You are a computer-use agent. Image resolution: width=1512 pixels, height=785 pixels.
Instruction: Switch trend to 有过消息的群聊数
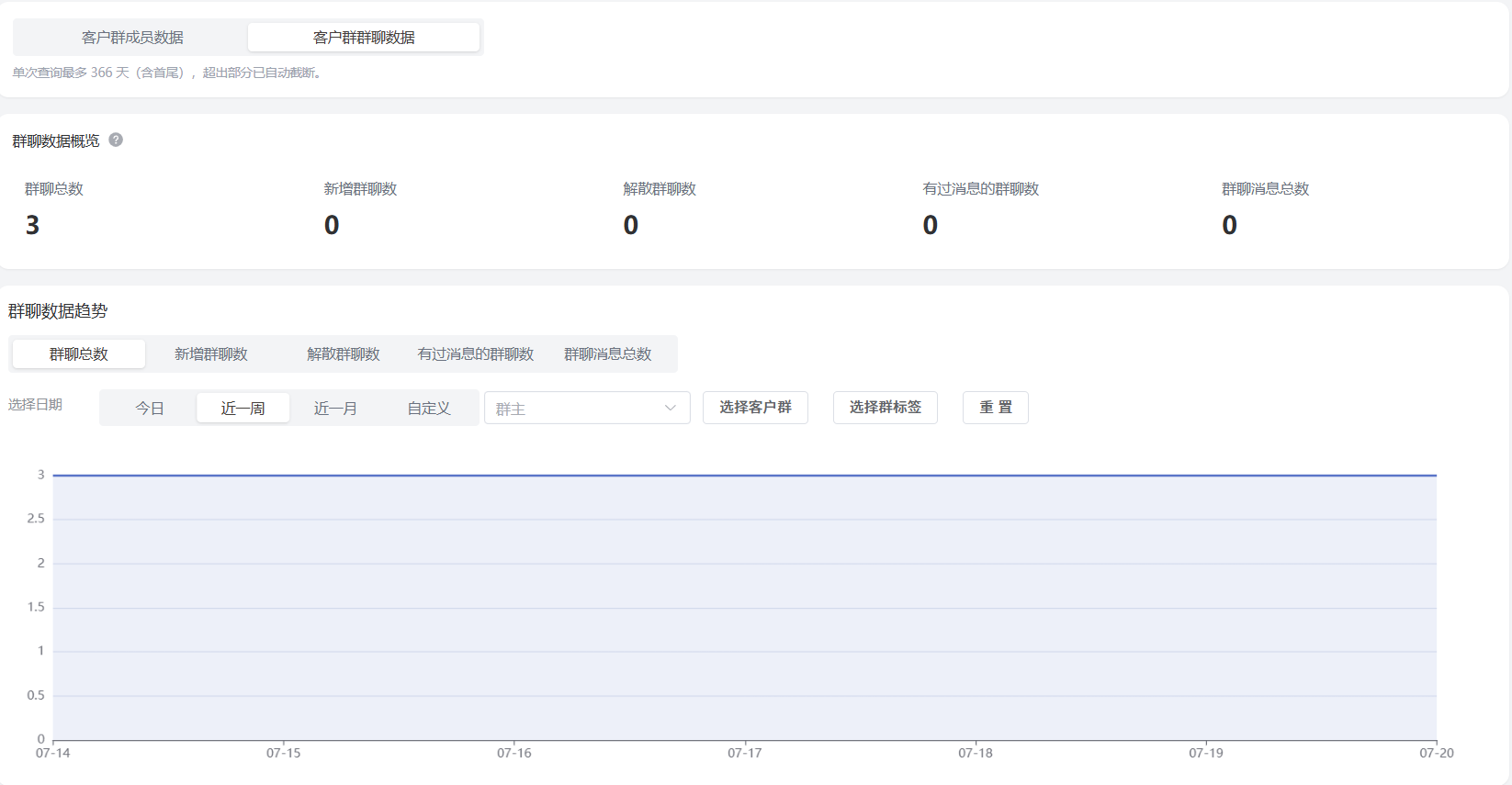[476, 354]
